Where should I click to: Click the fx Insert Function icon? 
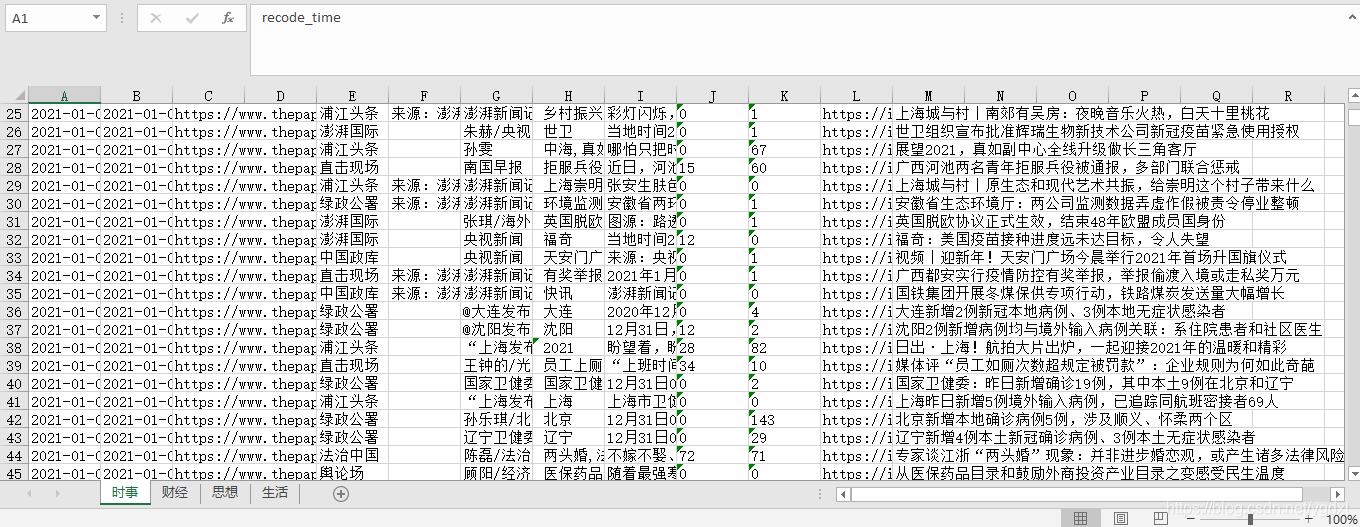pyautogui.click(x=227, y=18)
